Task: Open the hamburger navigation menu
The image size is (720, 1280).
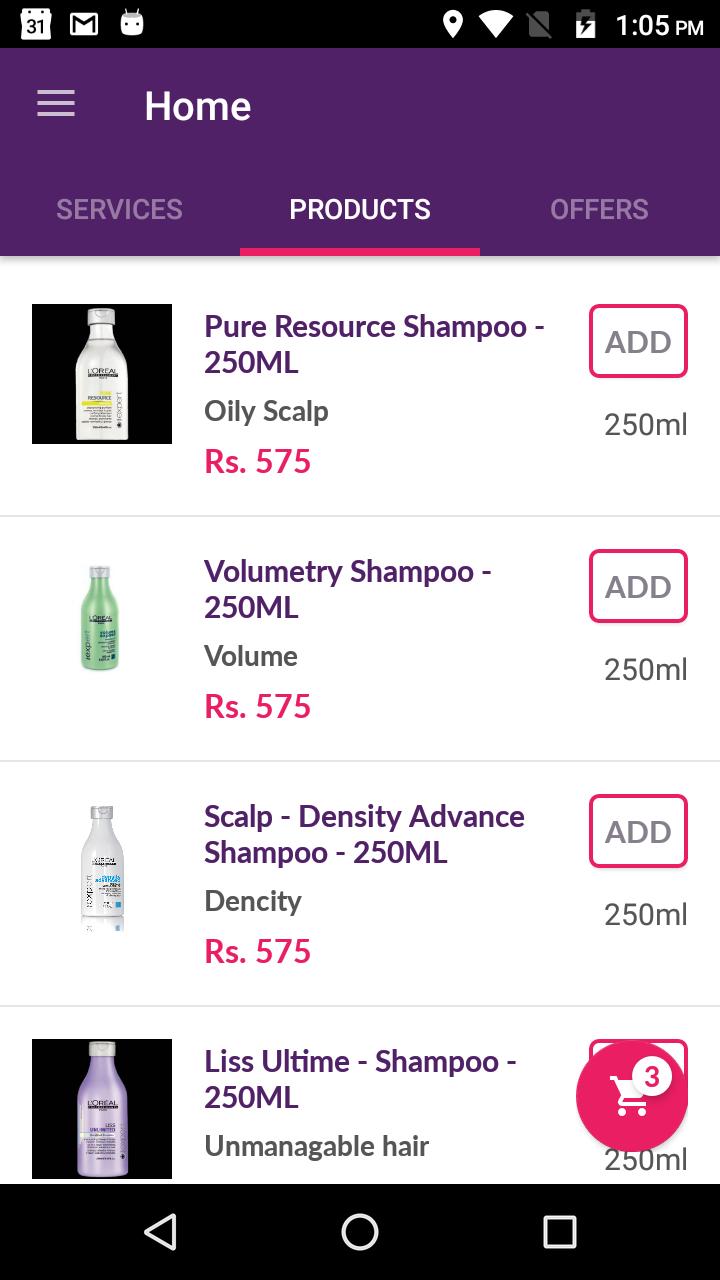Action: pyautogui.click(x=56, y=105)
